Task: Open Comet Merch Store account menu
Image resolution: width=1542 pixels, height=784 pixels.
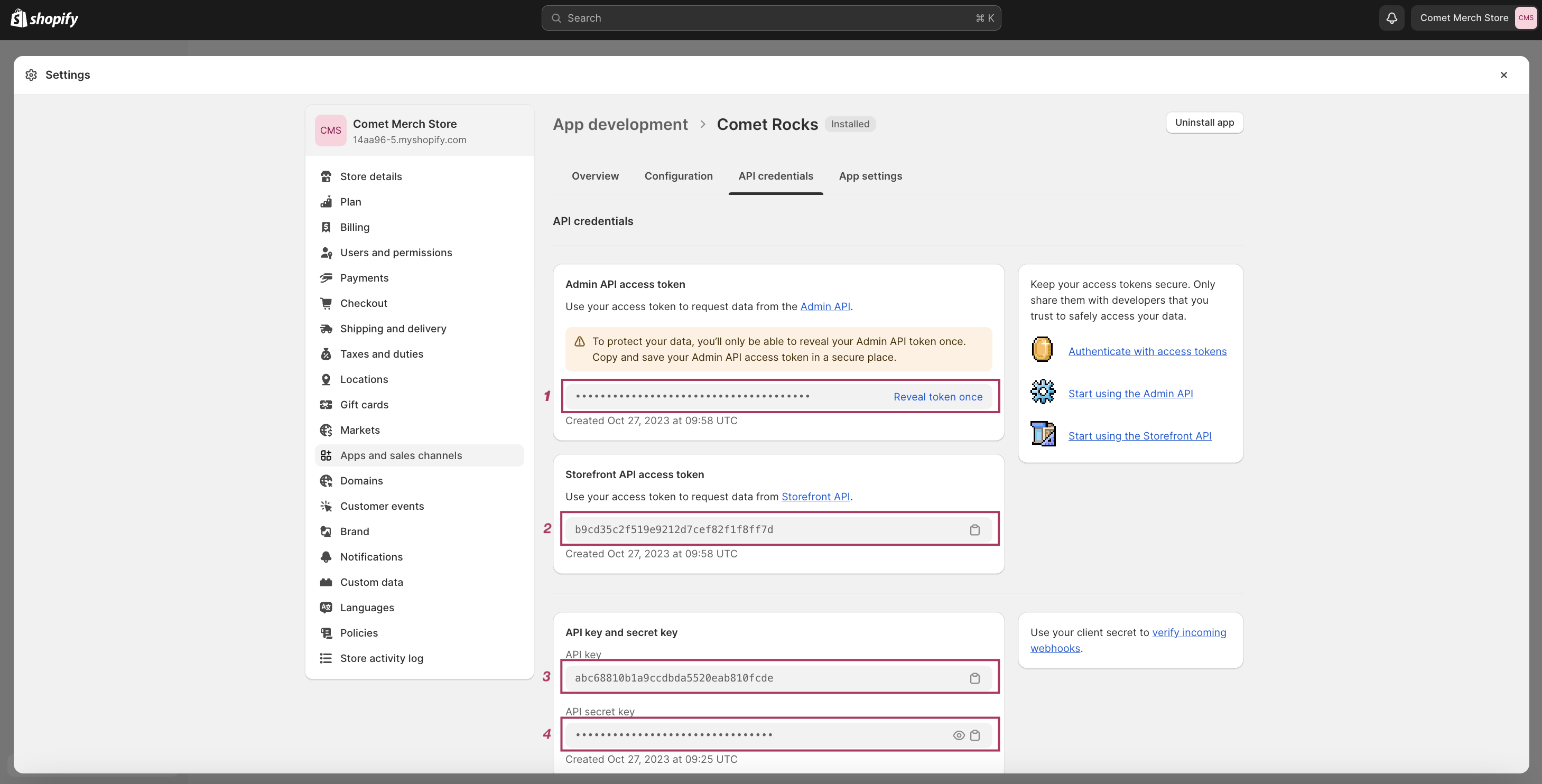Action: [1475, 18]
